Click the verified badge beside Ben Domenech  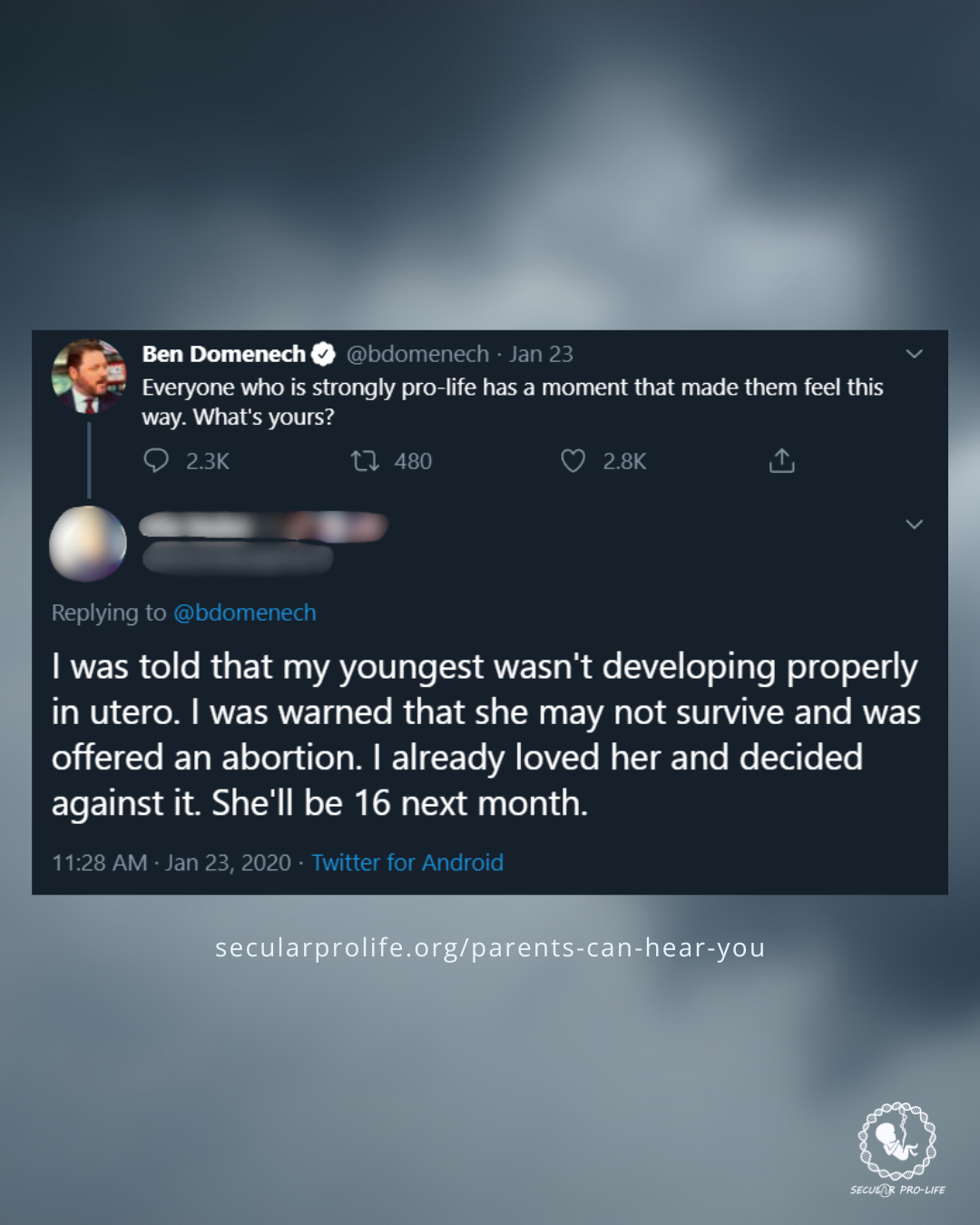pyautogui.click(x=324, y=354)
